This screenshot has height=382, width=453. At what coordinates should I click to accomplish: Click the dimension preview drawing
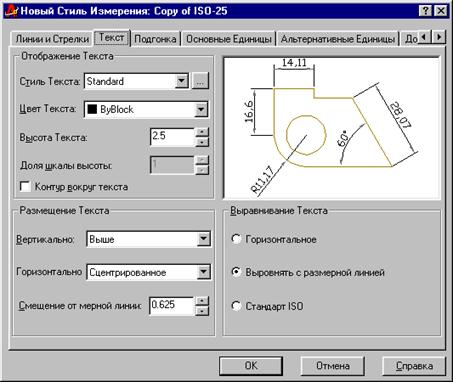tap(332, 128)
